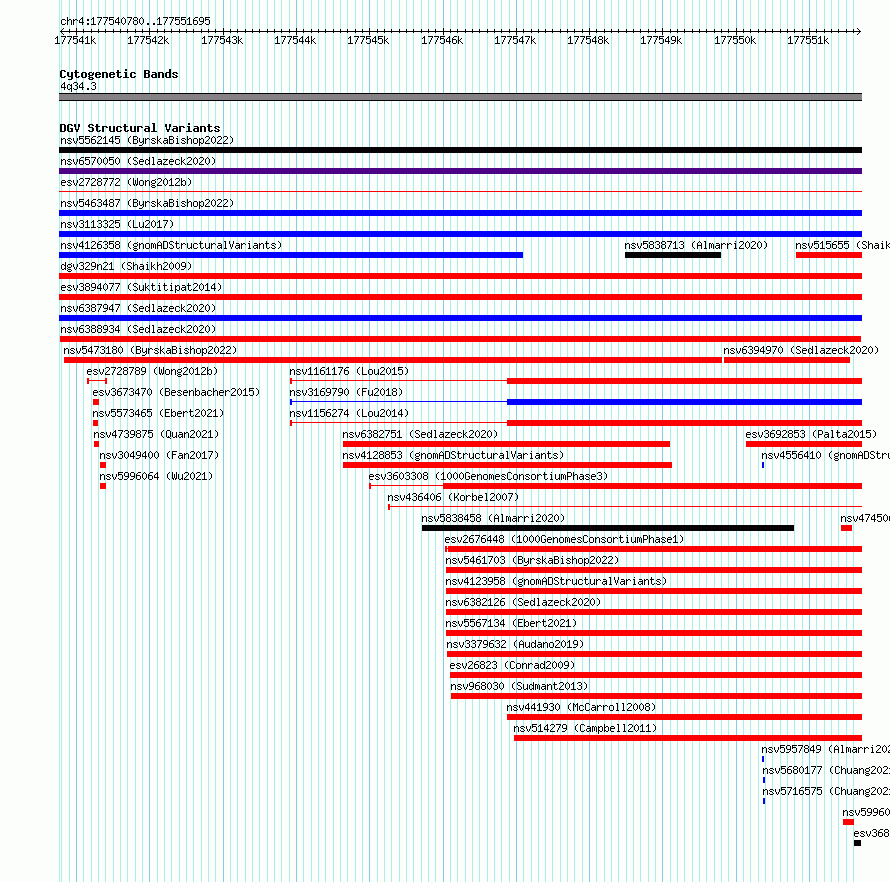The height and width of the screenshot is (882, 890).
Task: Select nsv3049400 (Fan2017) label
Action: pos(159,455)
